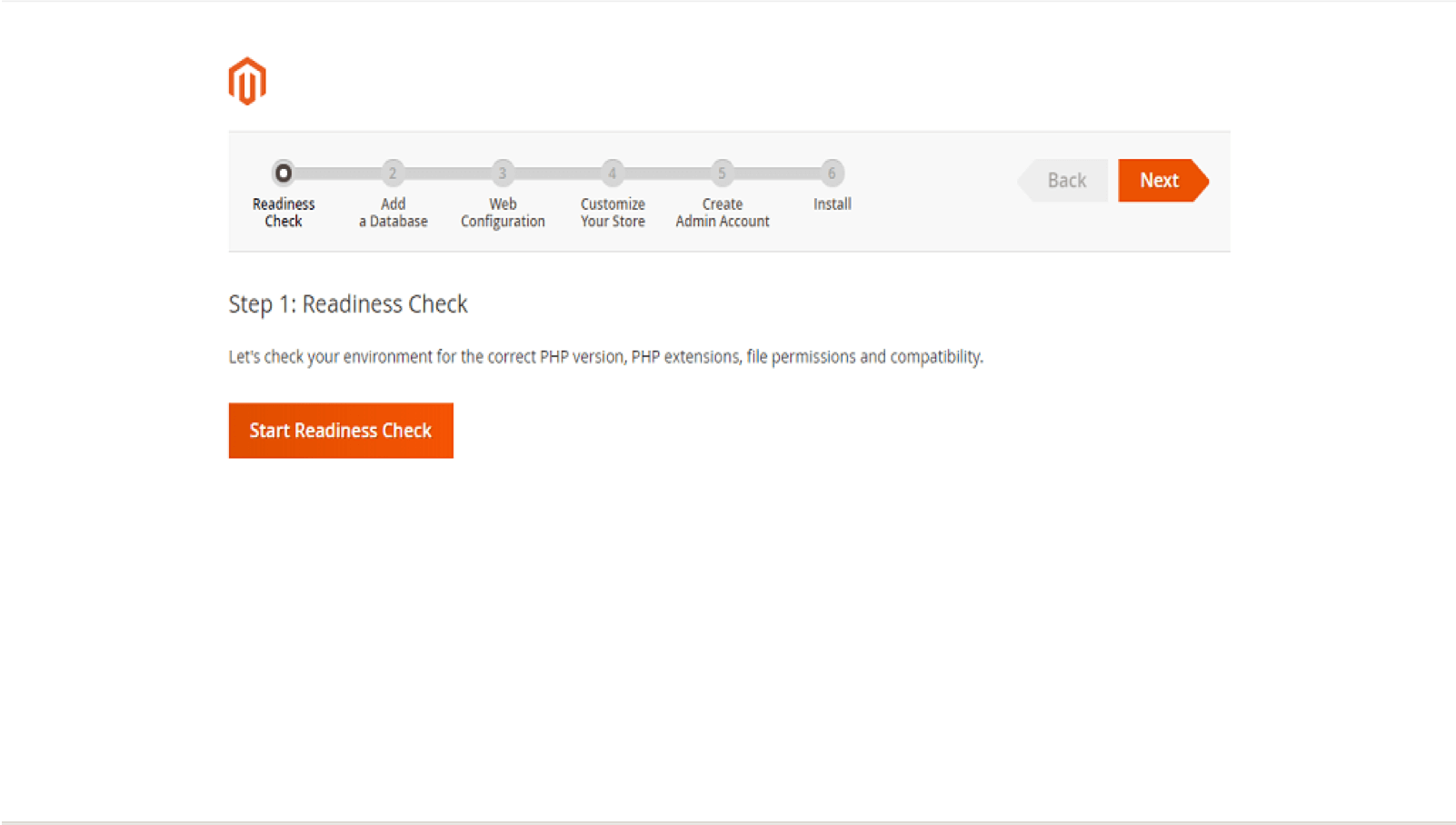This screenshot has width=1456, height=825.
Task: Go to the Install step label
Action: 832,204
